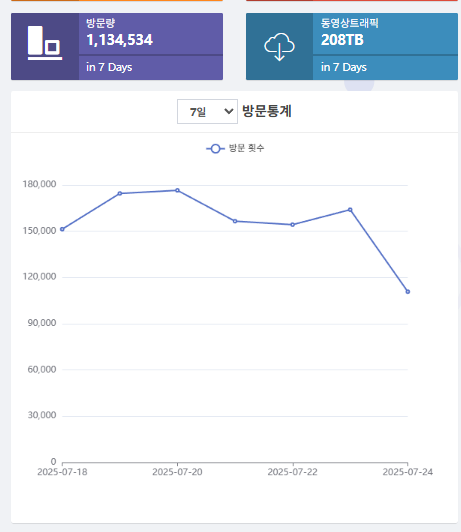Open the 7일 period dropdown

click(207, 112)
